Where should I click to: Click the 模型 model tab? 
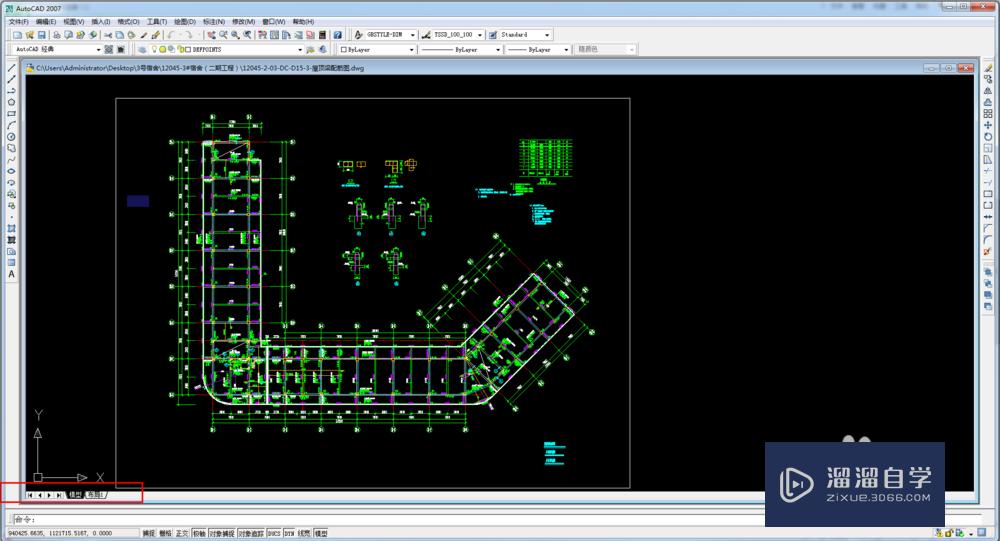point(75,495)
